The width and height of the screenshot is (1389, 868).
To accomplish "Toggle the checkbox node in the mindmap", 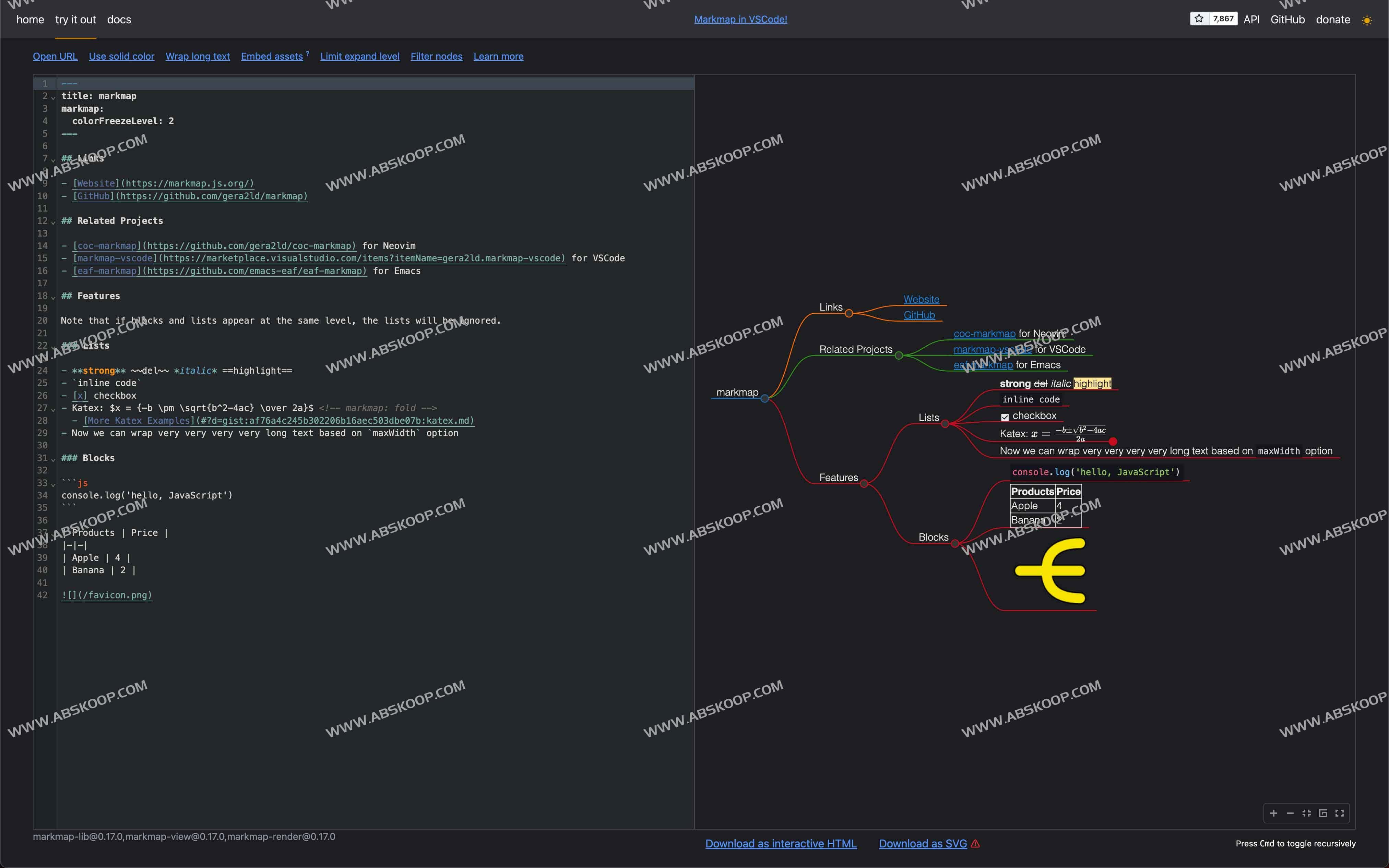I will [1005, 417].
